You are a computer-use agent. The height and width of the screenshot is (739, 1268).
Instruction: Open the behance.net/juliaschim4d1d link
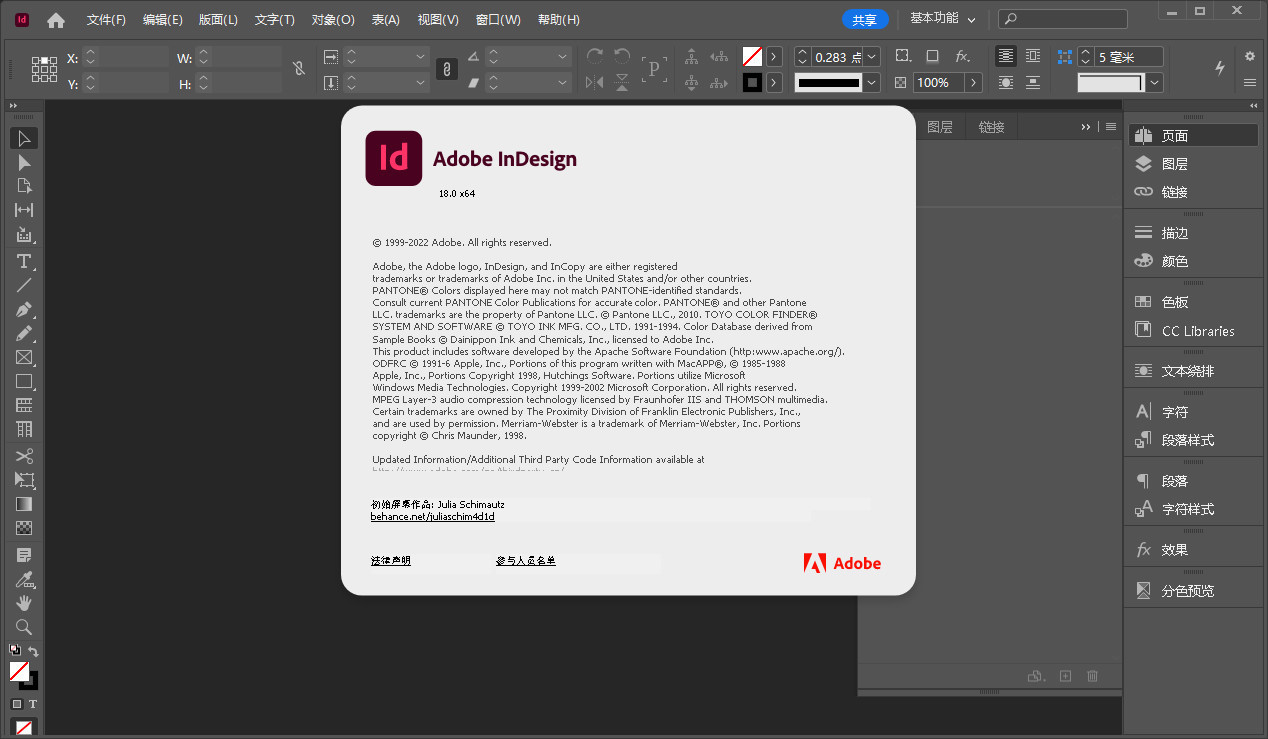point(432,517)
